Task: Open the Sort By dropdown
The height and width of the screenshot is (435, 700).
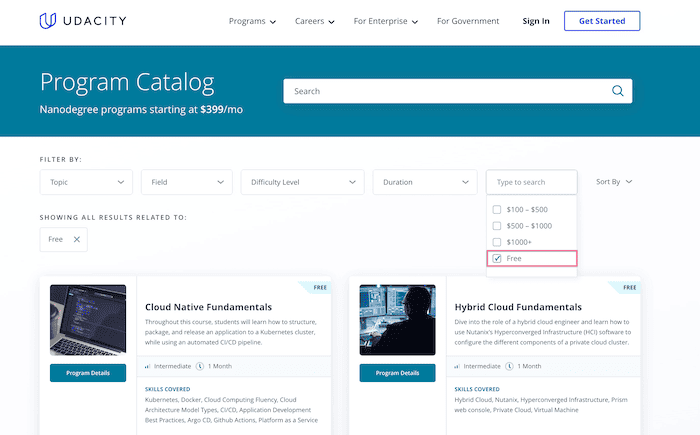Action: (x=614, y=182)
